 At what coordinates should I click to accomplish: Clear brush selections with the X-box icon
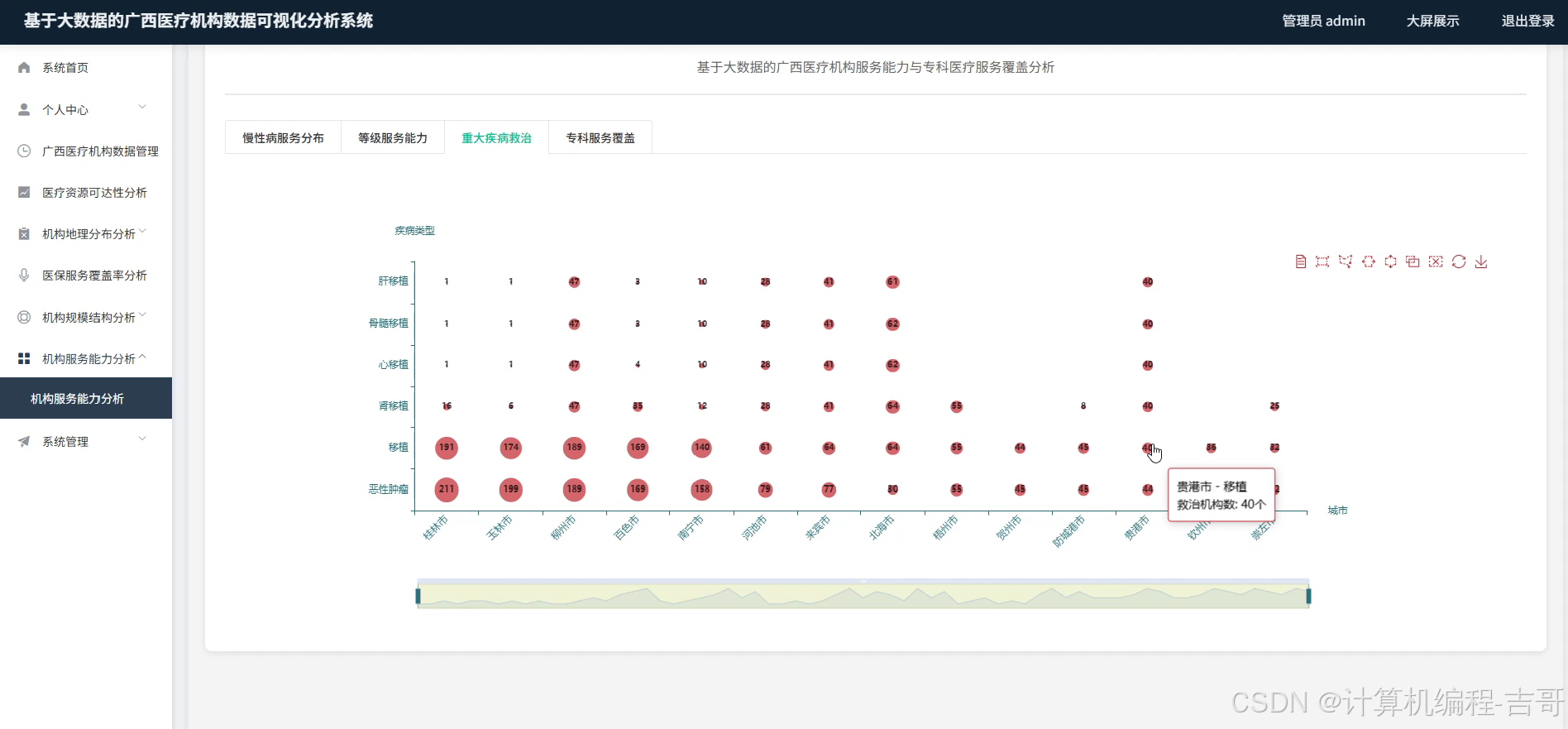click(x=1436, y=261)
